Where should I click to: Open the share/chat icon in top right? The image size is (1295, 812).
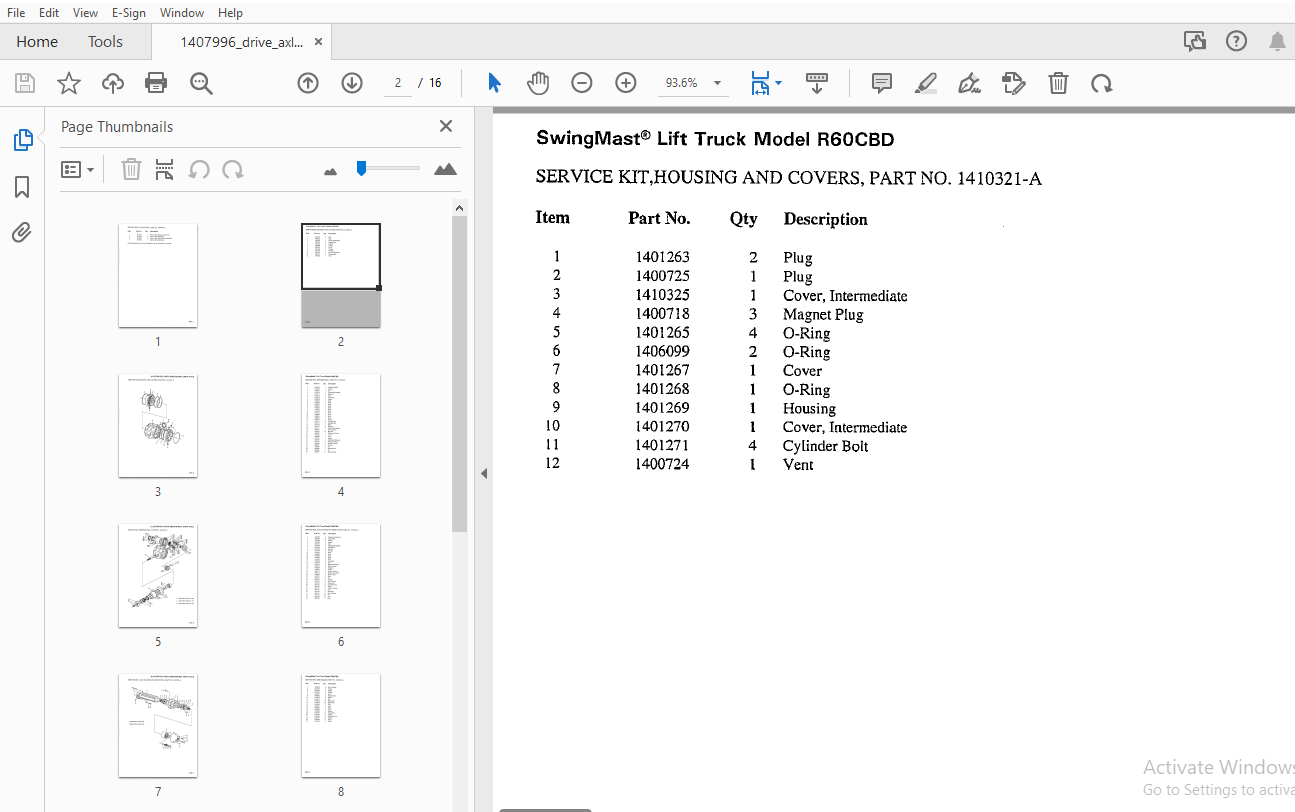coord(1194,41)
